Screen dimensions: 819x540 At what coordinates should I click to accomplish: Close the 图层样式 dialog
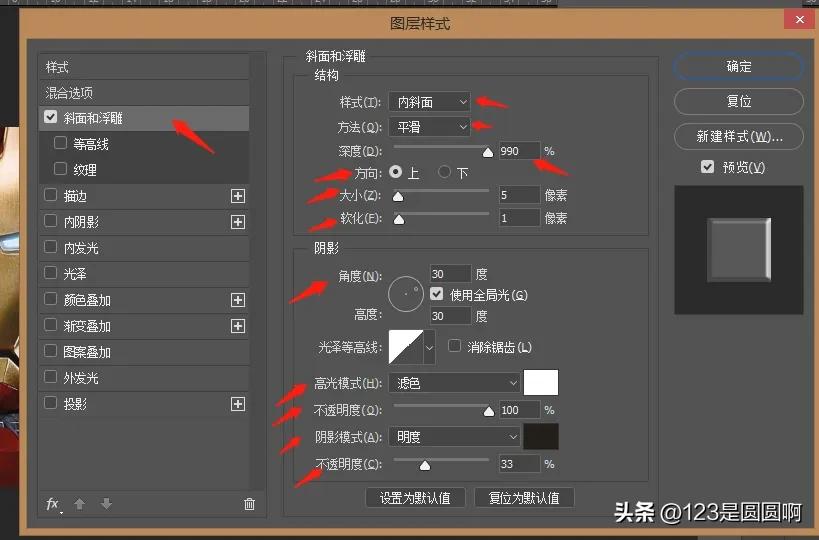800,19
